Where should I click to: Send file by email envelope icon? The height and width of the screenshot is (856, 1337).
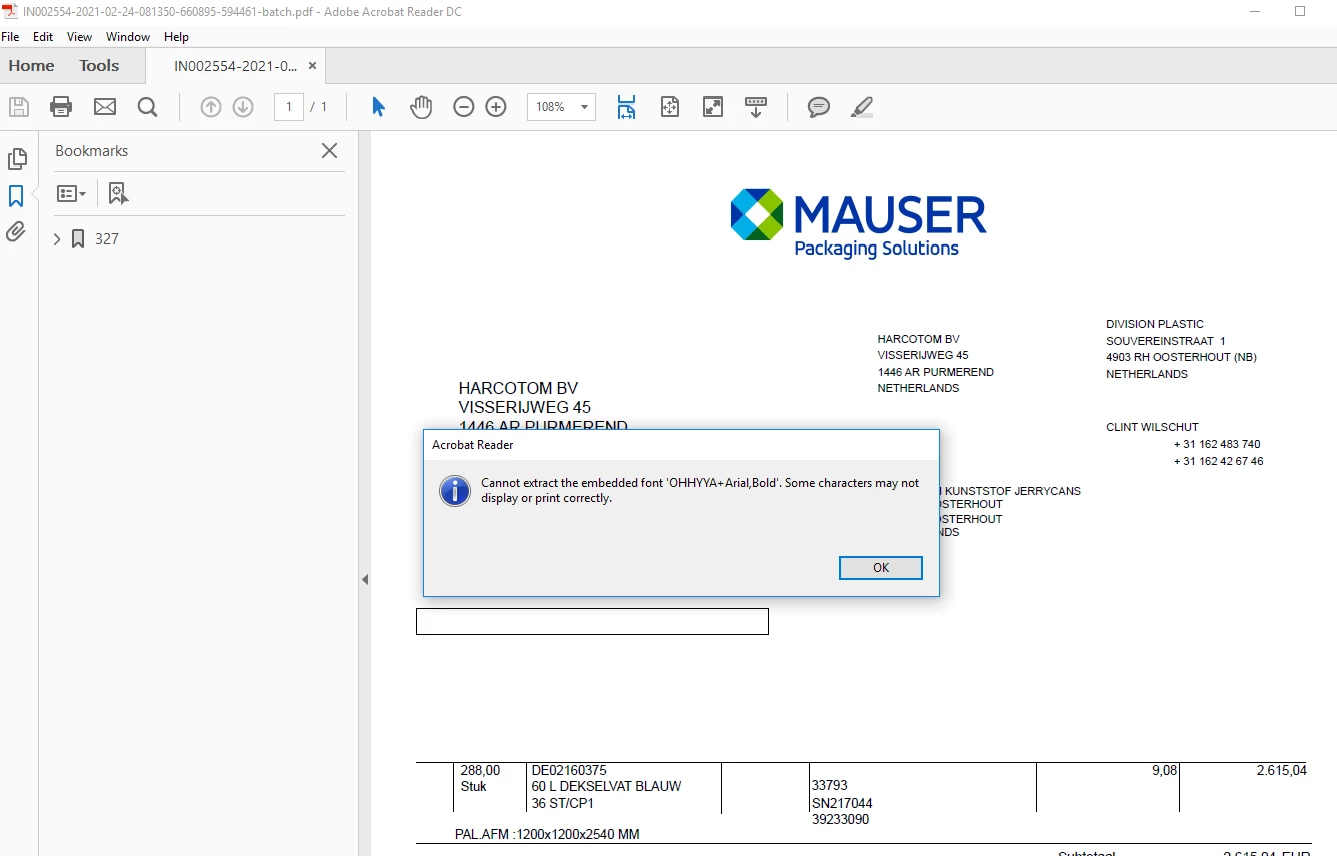point(105,107)
